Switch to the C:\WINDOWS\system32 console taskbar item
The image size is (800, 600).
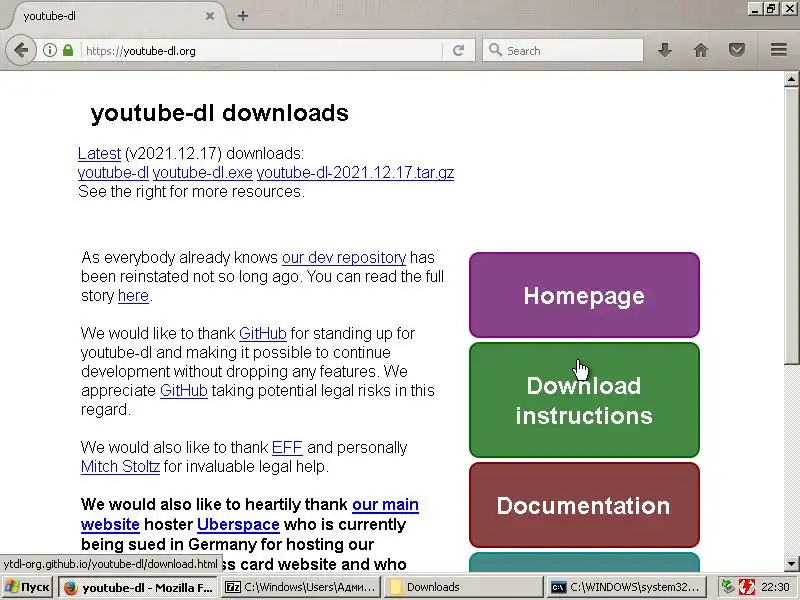tap(626, 587)
